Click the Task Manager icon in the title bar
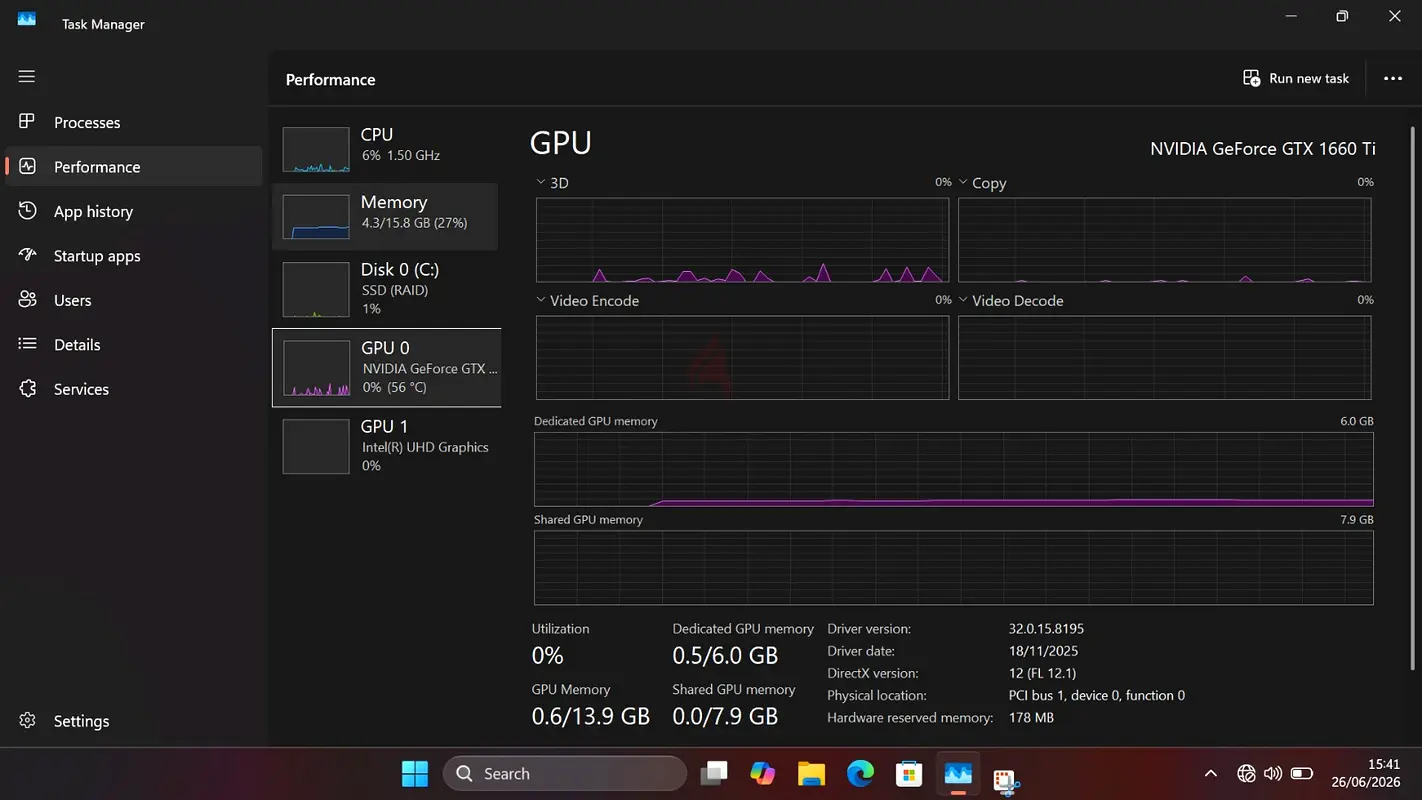This screenshot has height=800, width=1422. click(x=27, y=19)
